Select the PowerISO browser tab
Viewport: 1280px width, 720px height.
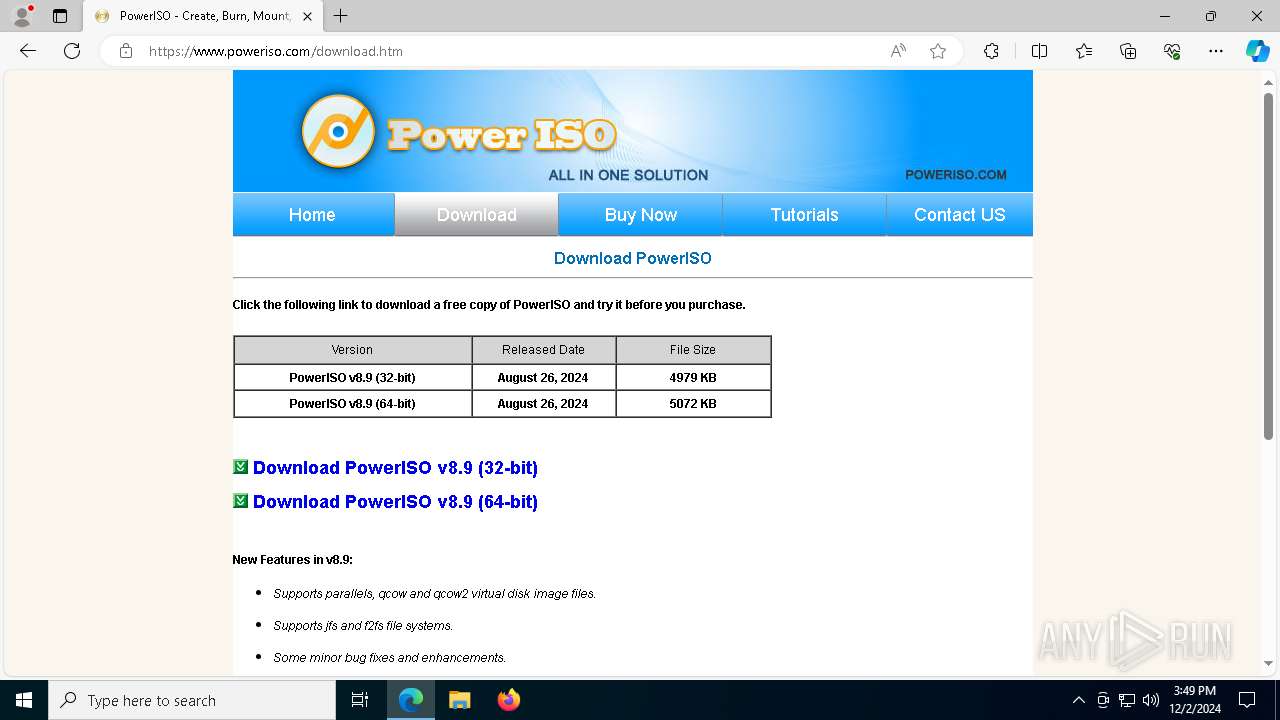pos(202,16)
